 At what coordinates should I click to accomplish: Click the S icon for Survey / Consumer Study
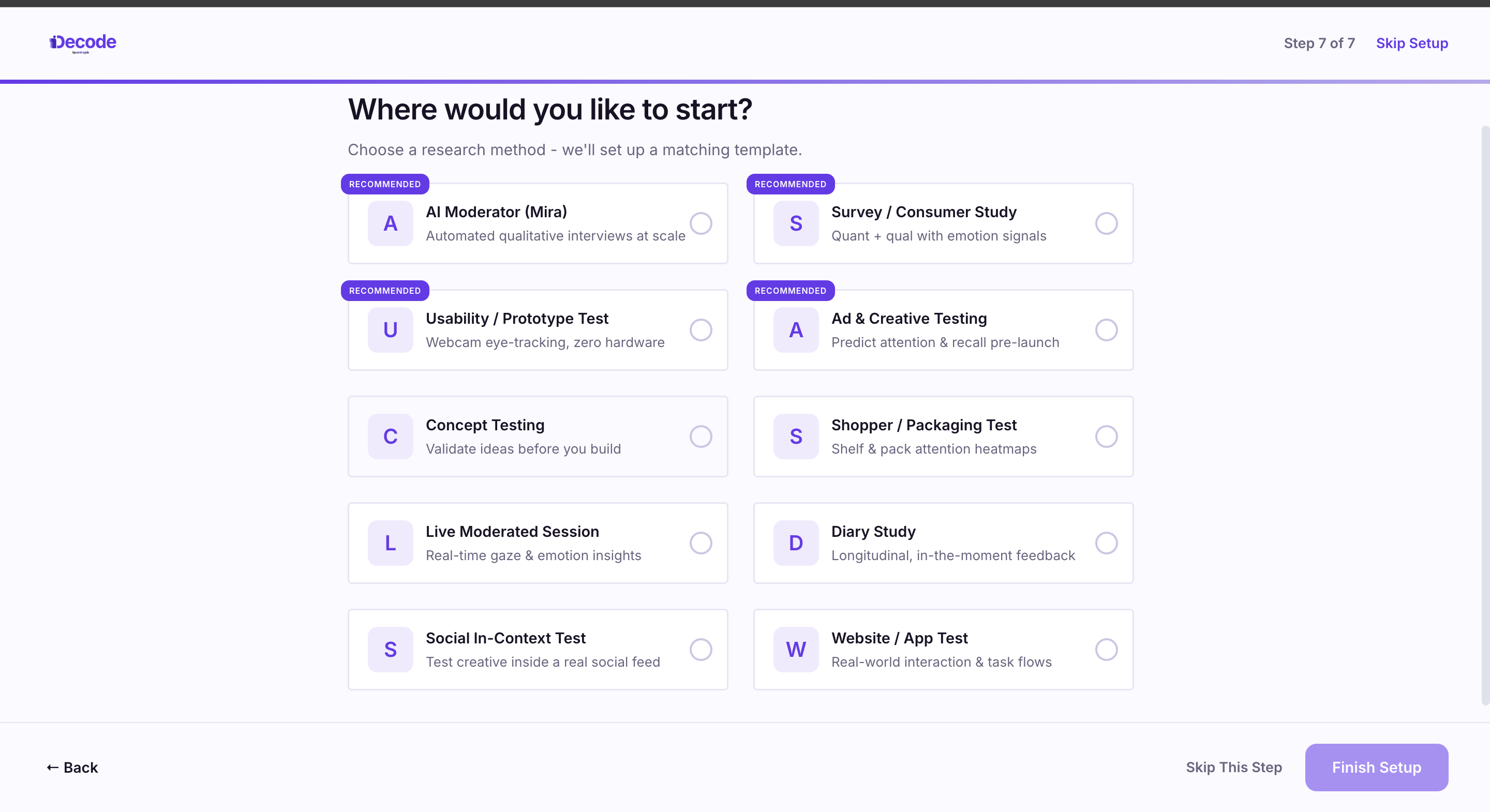pyautogui.click(x=796, y=223)
